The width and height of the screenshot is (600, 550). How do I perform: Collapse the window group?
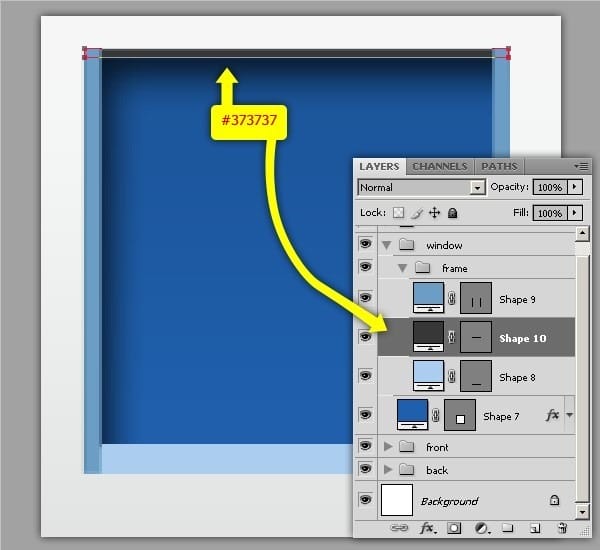pos(386,245)
